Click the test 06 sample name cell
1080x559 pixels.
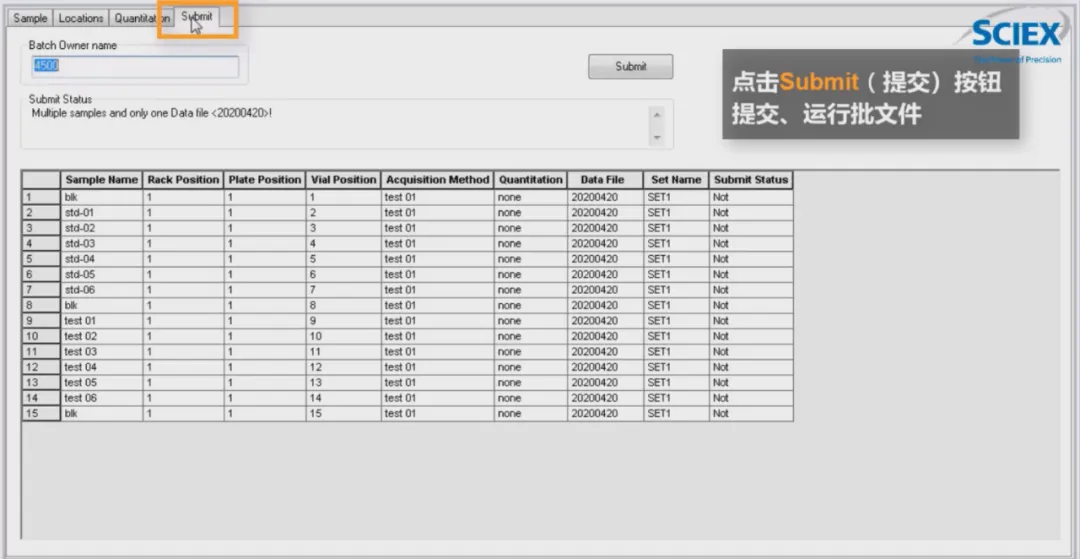[x=102, y=398]
